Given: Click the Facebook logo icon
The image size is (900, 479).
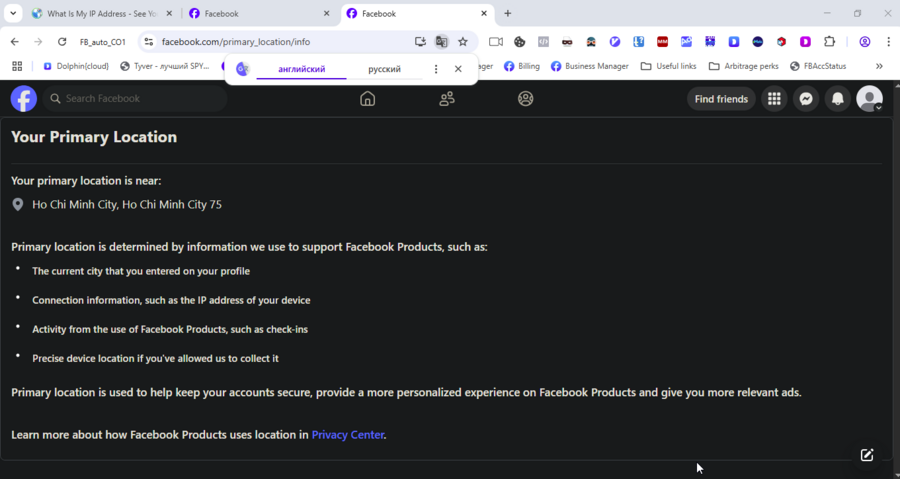Looking at the screenshot, I should [x=24, y=99].
